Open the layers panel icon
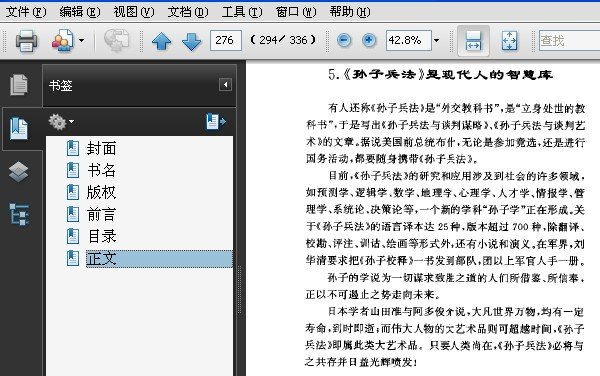The image size is (600, 376). [18, 172]
